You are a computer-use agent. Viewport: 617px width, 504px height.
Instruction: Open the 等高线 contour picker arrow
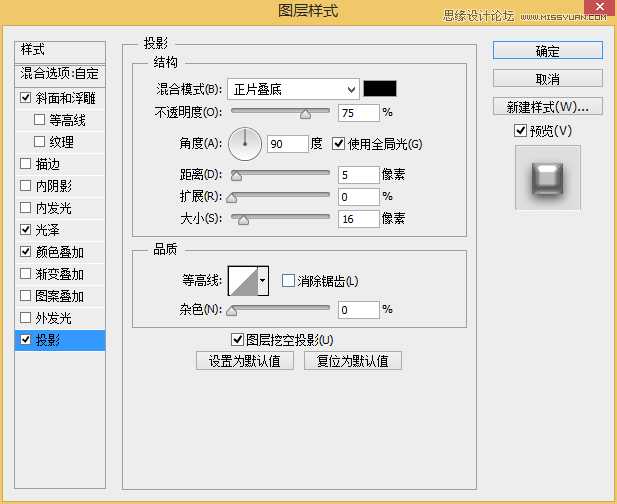[x=263, y=281]
